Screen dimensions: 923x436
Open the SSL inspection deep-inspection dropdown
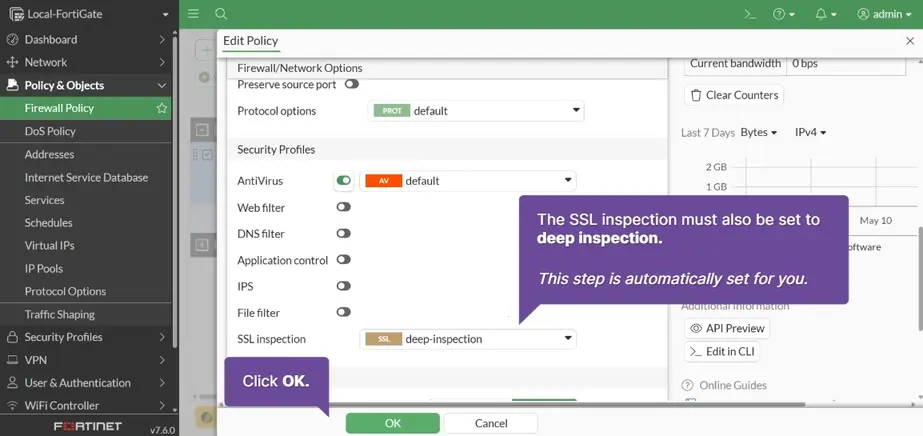468,339
